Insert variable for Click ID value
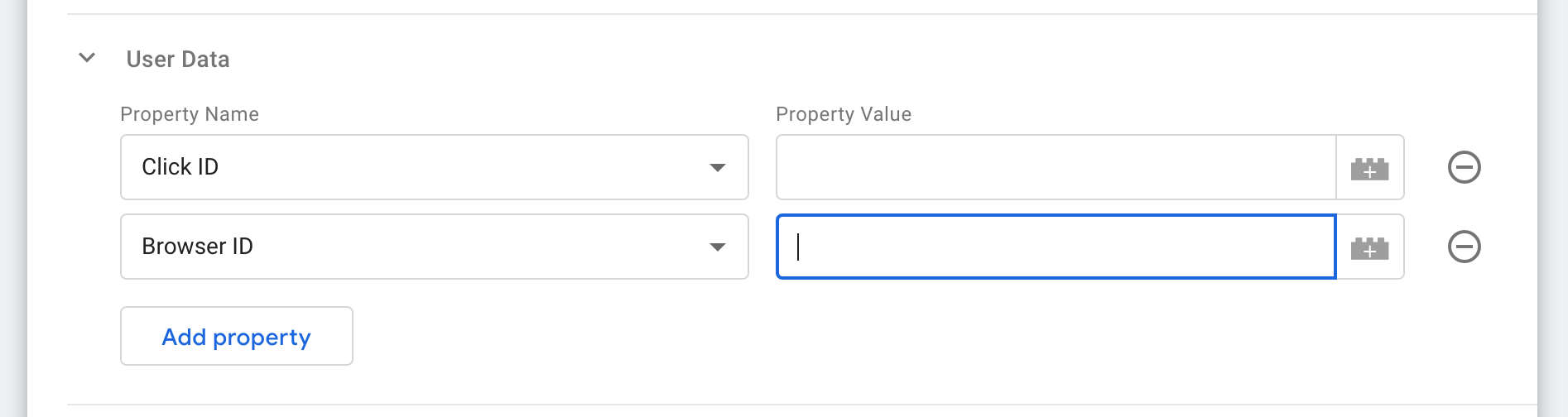Image resolution: width=1568 pixels, height=417 pixels. click(x=1369, y=168)
